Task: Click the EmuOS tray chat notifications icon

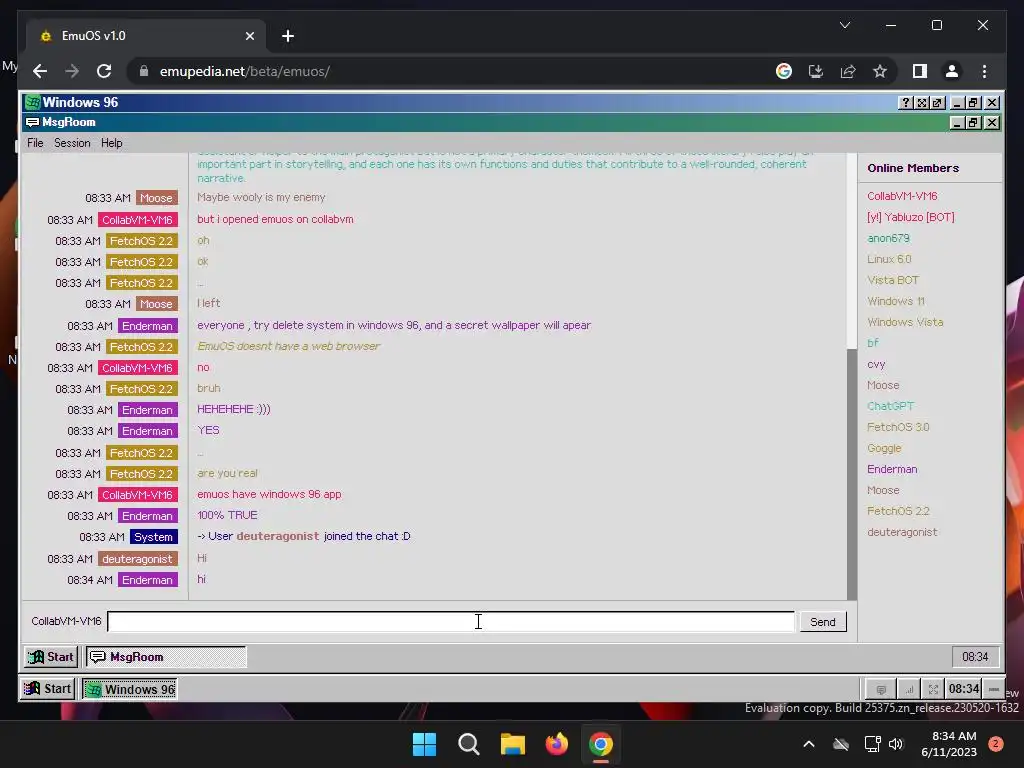Action: [x=881, y=689]
